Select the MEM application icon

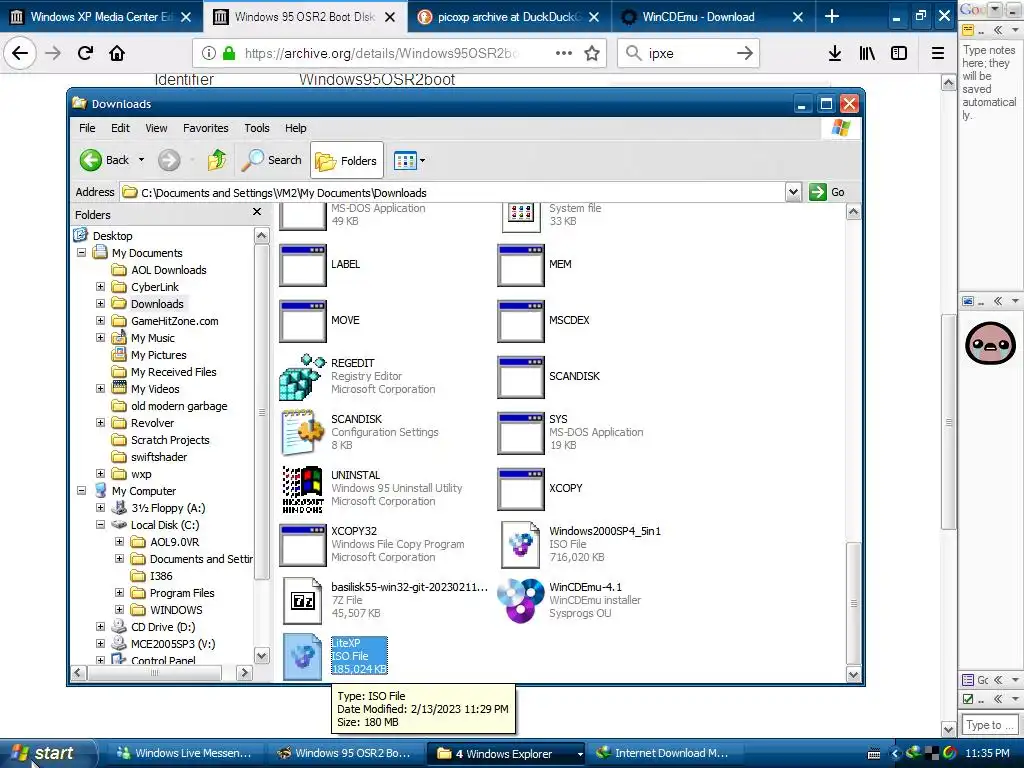[x=520, y=265]
